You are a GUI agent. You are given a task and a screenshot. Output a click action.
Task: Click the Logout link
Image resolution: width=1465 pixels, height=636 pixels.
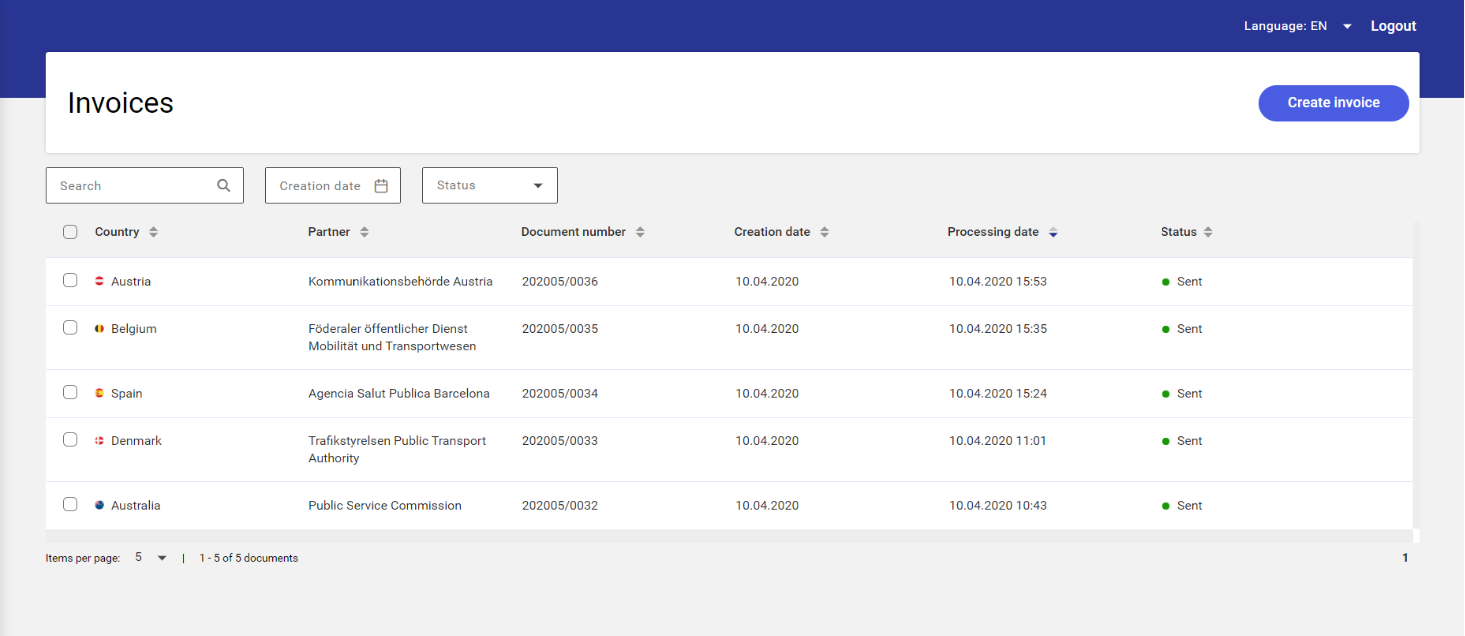(x=1393, y=27)
